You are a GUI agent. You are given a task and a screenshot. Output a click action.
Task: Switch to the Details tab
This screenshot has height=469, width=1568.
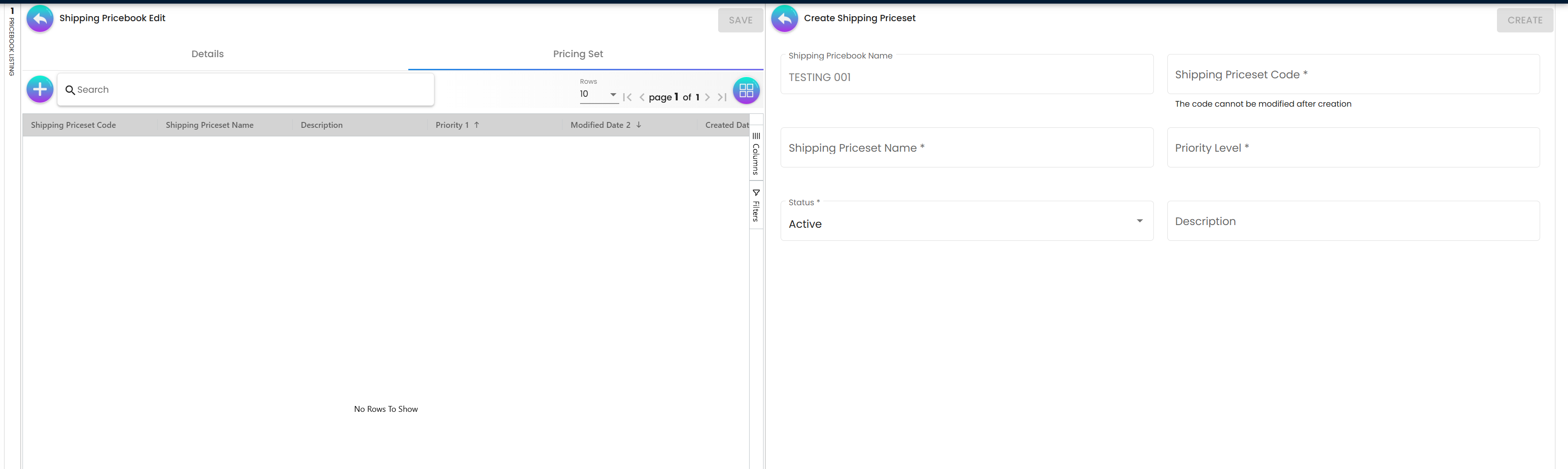[x=207, y=54]
